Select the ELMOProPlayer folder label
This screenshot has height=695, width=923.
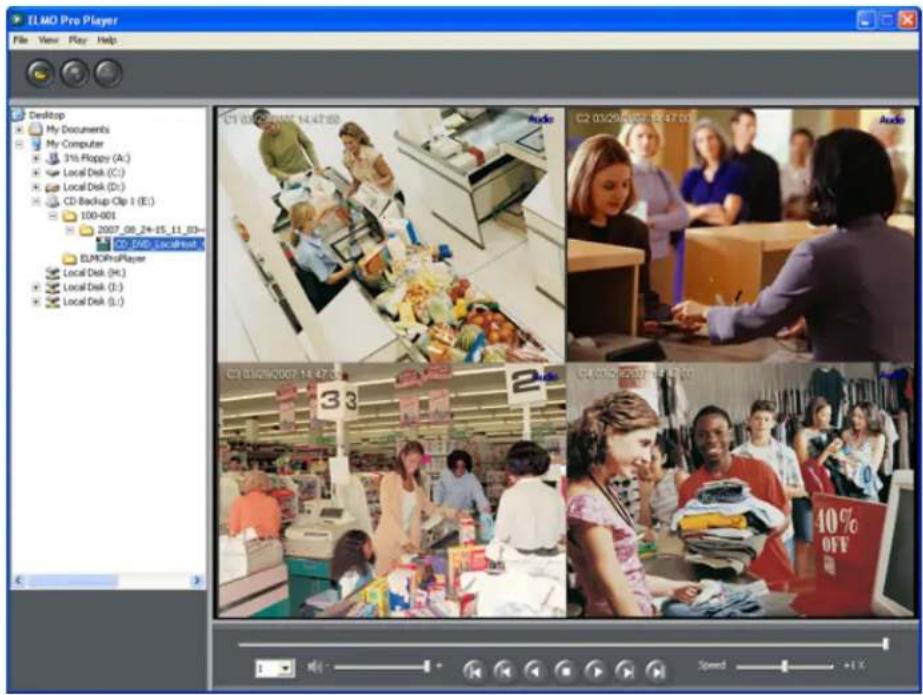112,258
